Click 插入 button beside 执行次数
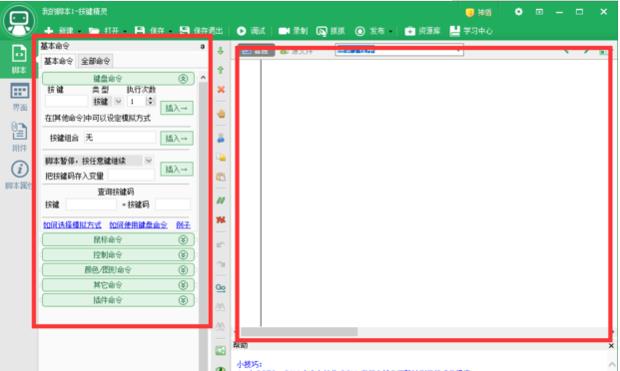This screenshot has height=371, width=620. 177,108
